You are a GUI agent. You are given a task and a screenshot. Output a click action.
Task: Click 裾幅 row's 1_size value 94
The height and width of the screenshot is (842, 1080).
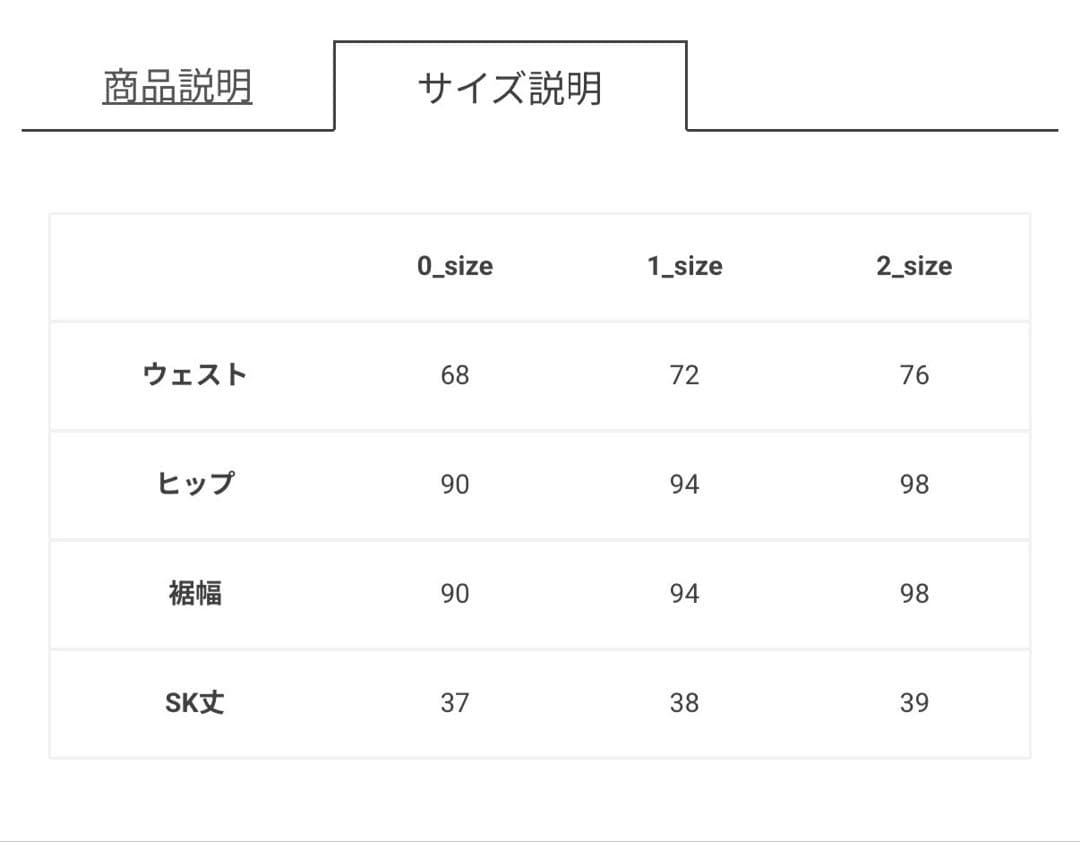point(685,593)
